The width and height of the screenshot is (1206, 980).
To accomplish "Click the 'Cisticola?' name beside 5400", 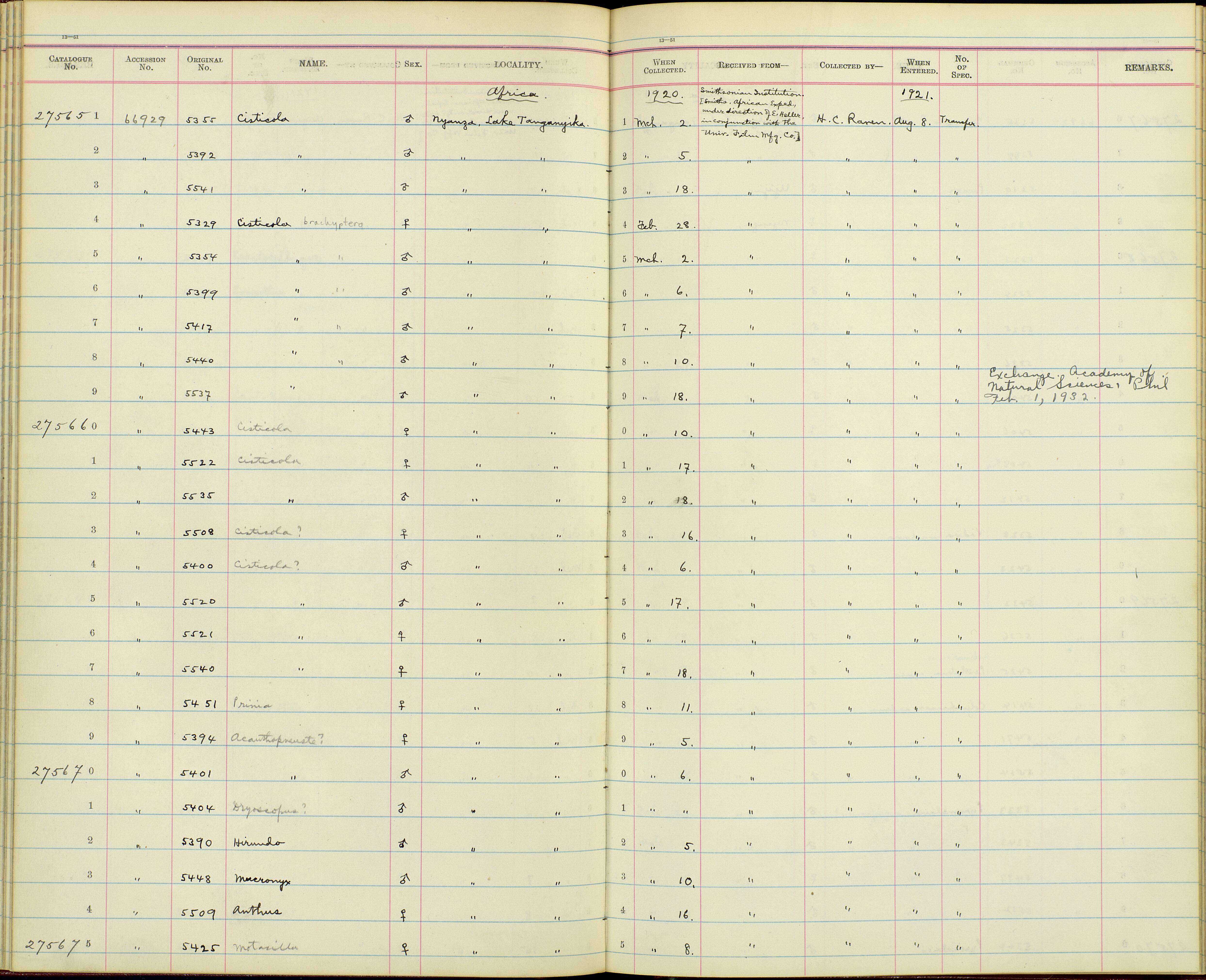I will 267,565.
